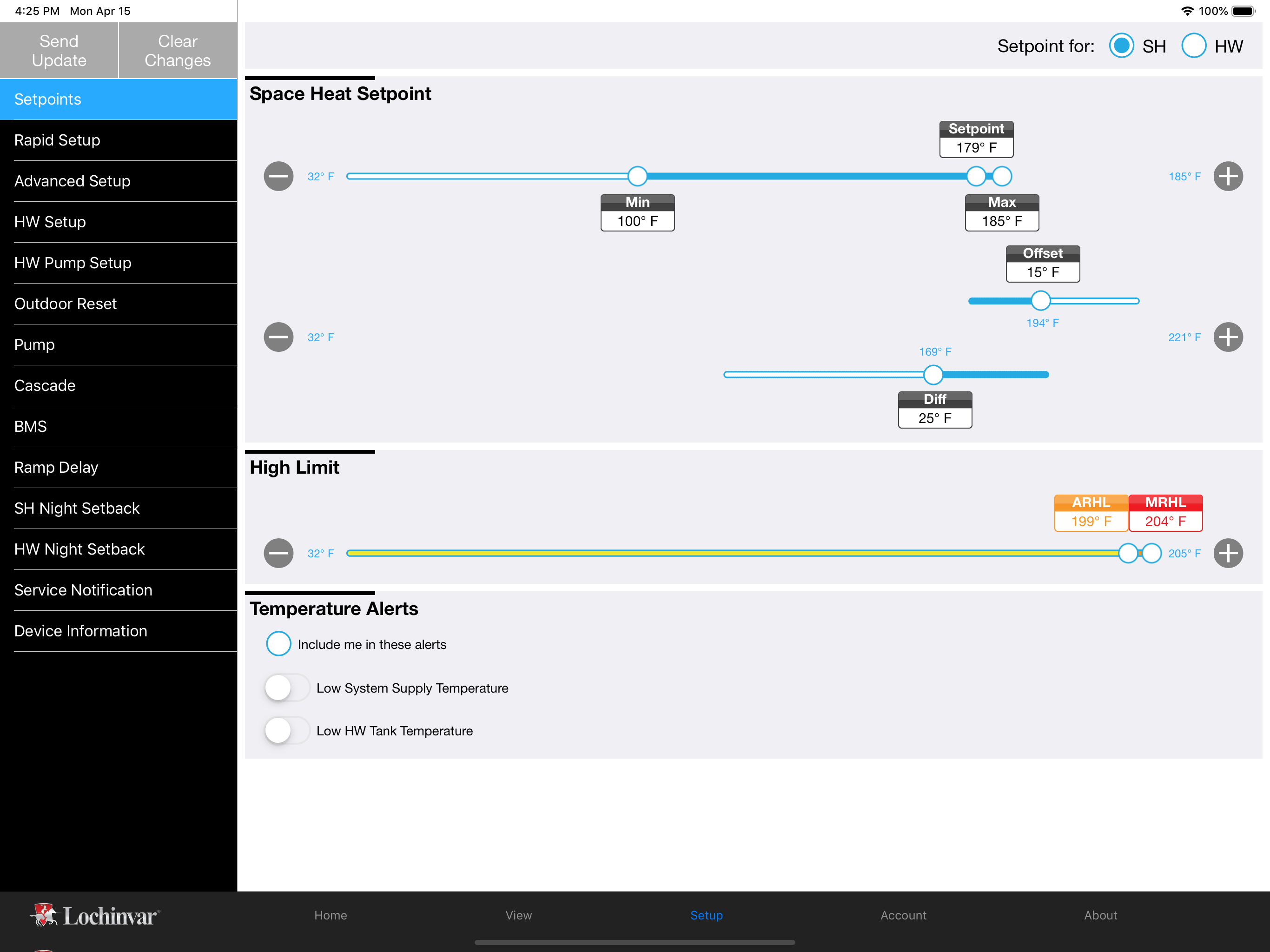Open Setpoints section in sidebar
This screenshot has width=1270, height=952.
click(119, 99)
